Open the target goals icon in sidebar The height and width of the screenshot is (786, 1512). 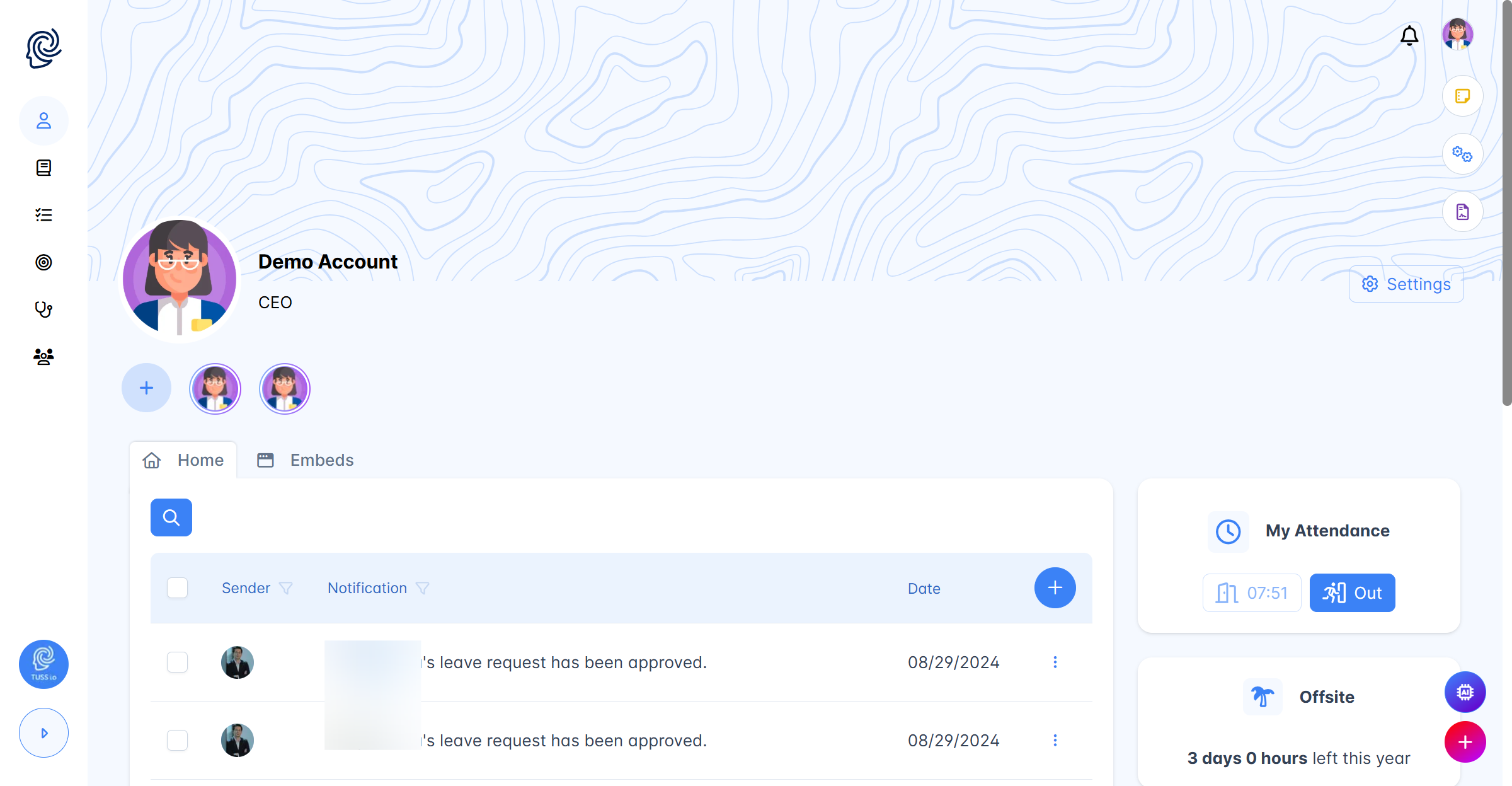tap(43, 262)
